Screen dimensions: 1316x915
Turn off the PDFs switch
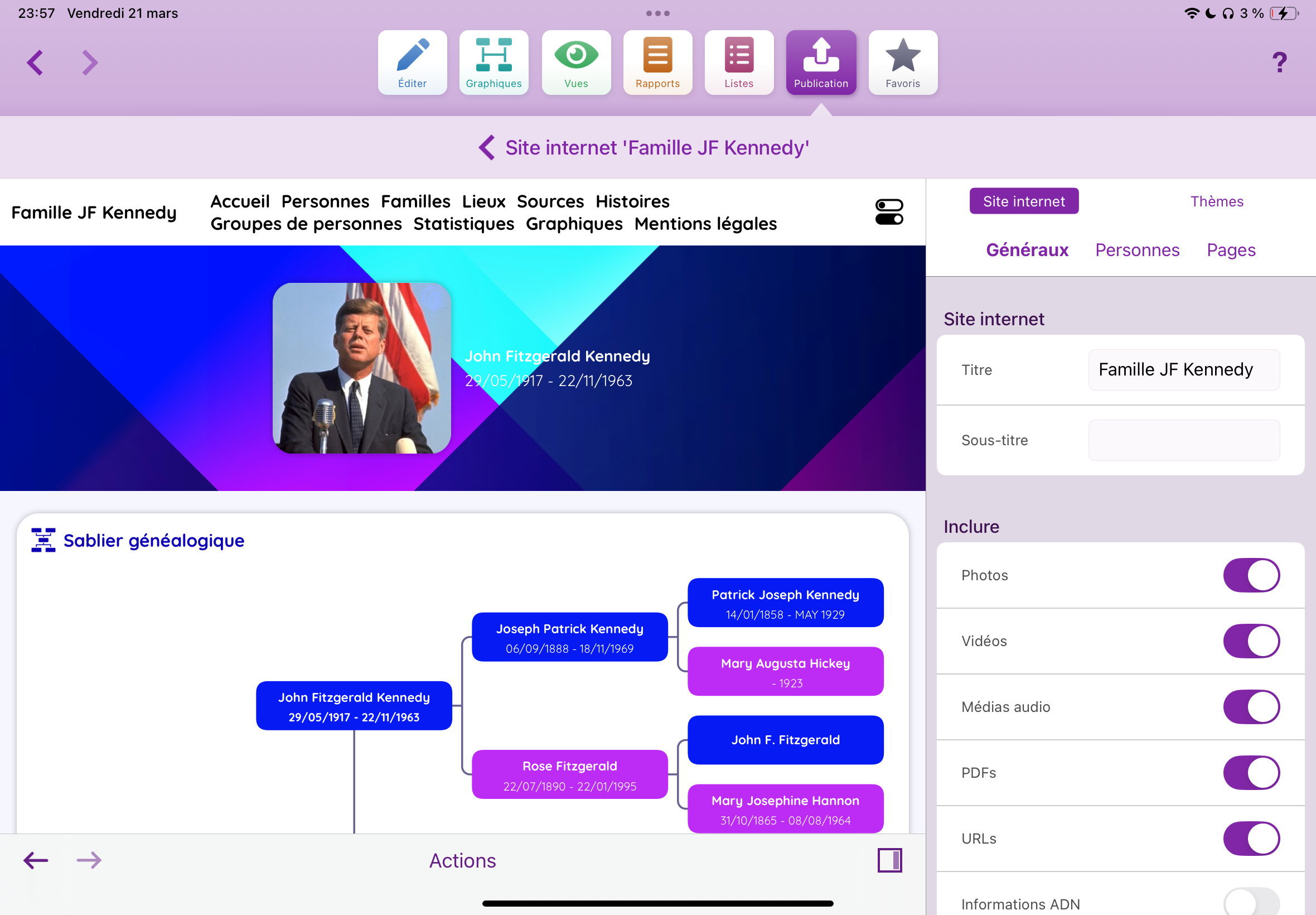click(1251, 773)
